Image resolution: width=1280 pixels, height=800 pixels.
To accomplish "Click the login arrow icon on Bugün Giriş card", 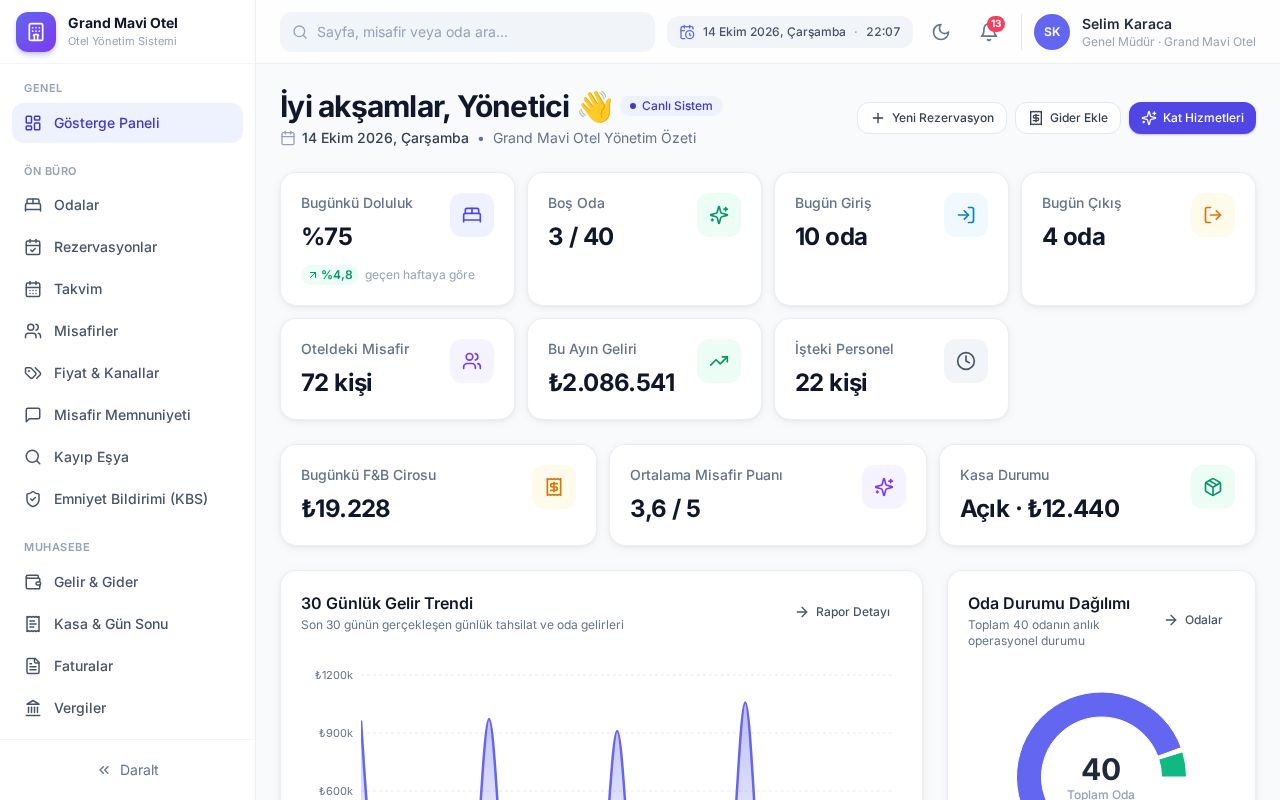I will [x=966, y=215].
